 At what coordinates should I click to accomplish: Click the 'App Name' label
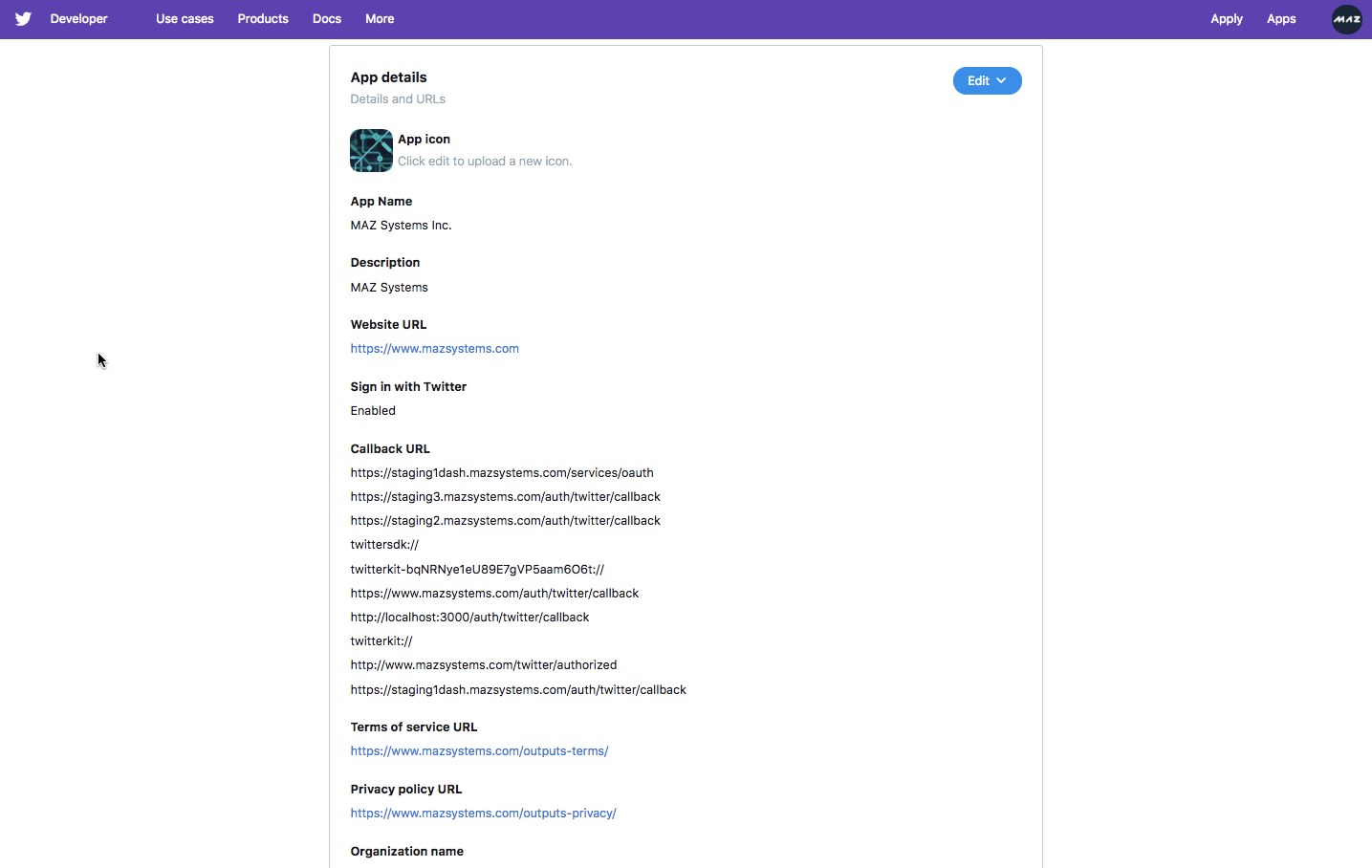click(x=381, y=202)
